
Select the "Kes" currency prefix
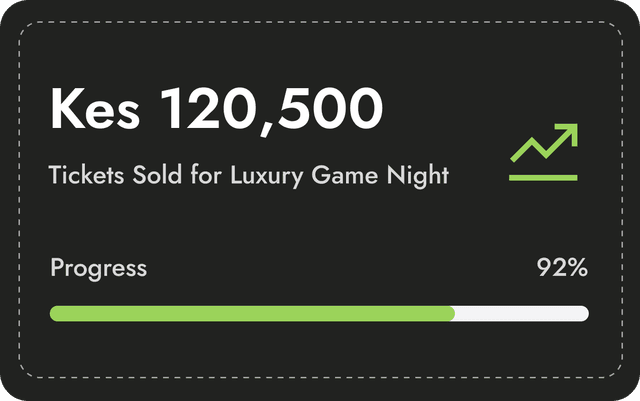click(x=95, y=109)
